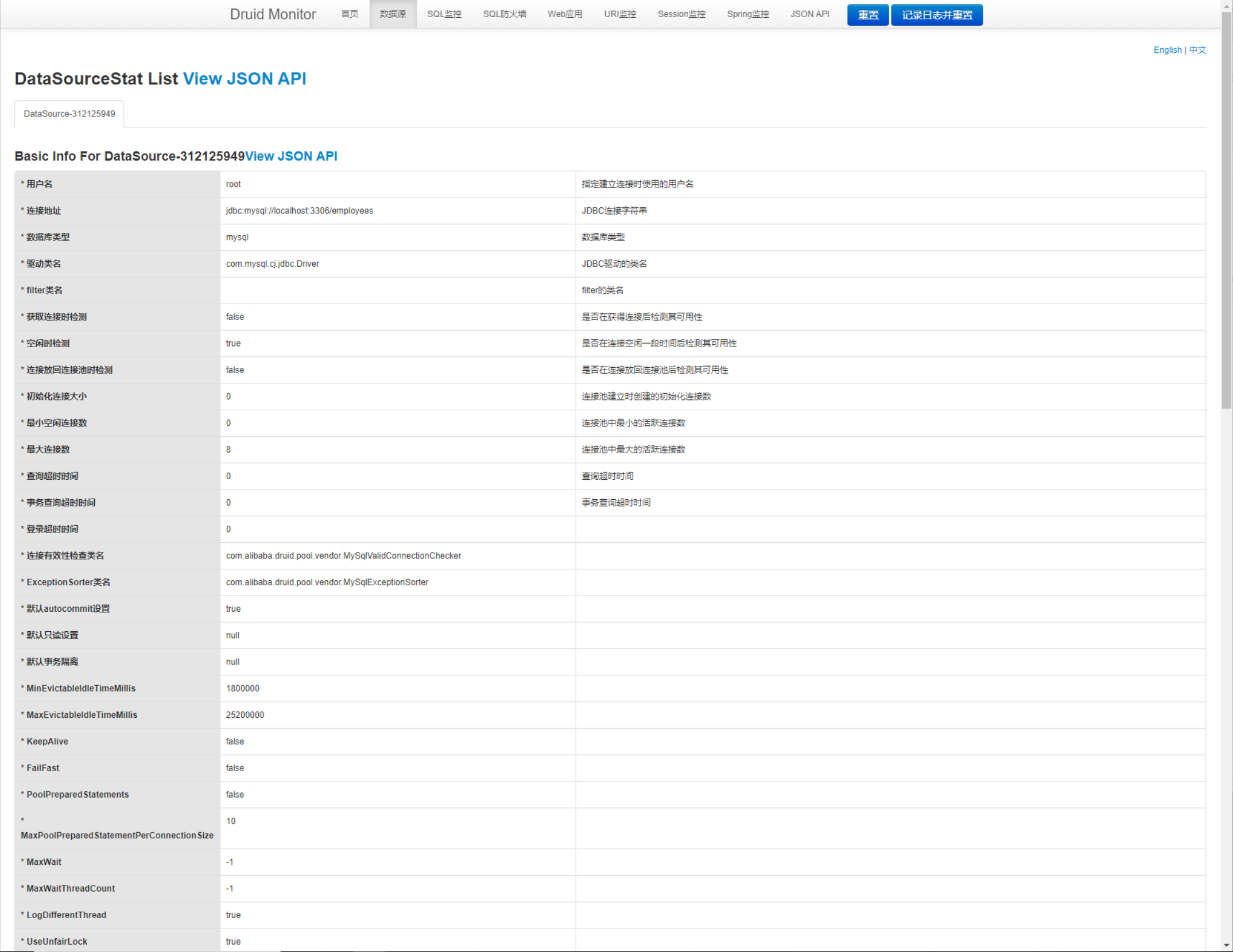
Task: Open URI监控 page
Action: (x=619, y=14)
